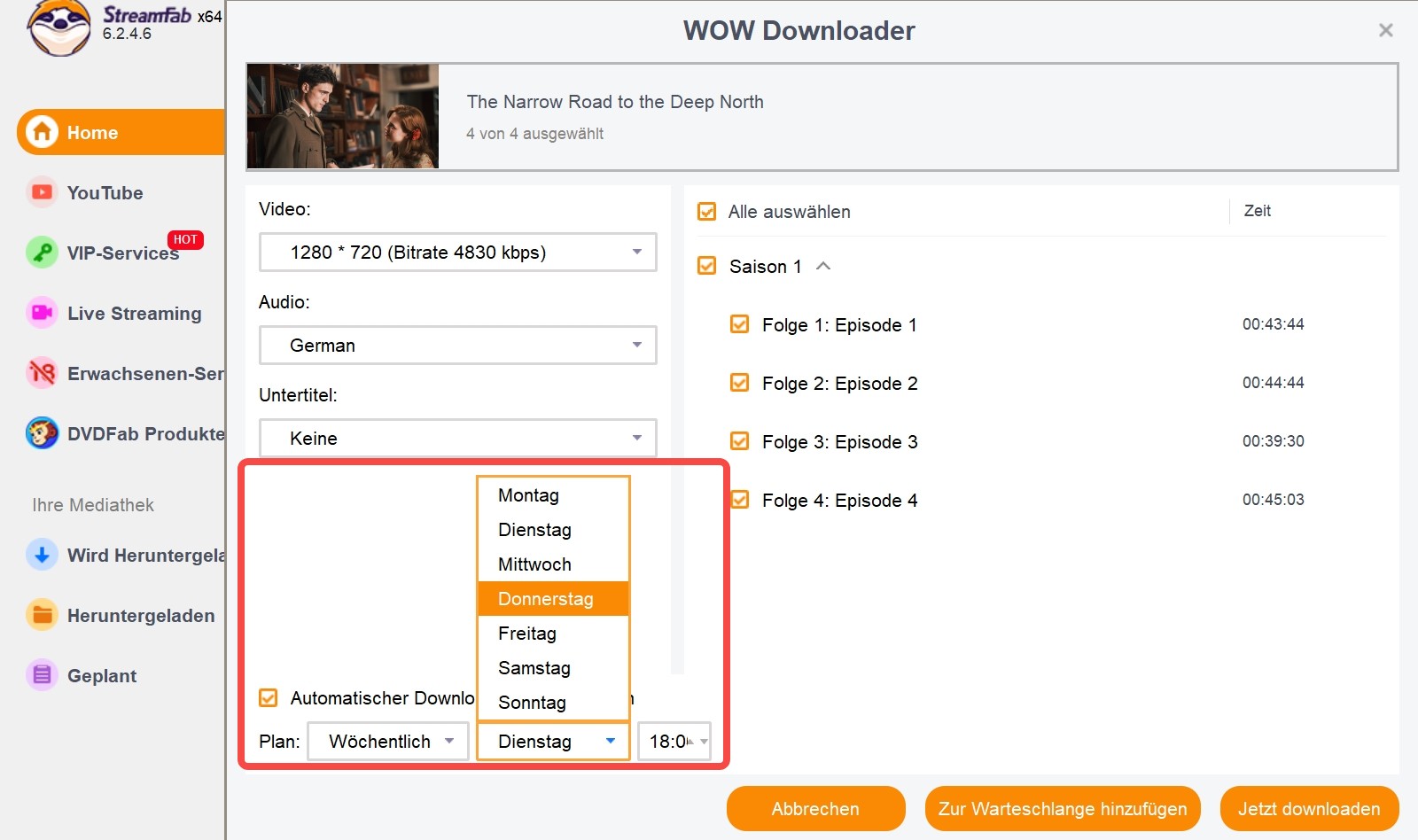
Task: Disable Automatischer Download checkbox
Action: click(x=268, y=697)
